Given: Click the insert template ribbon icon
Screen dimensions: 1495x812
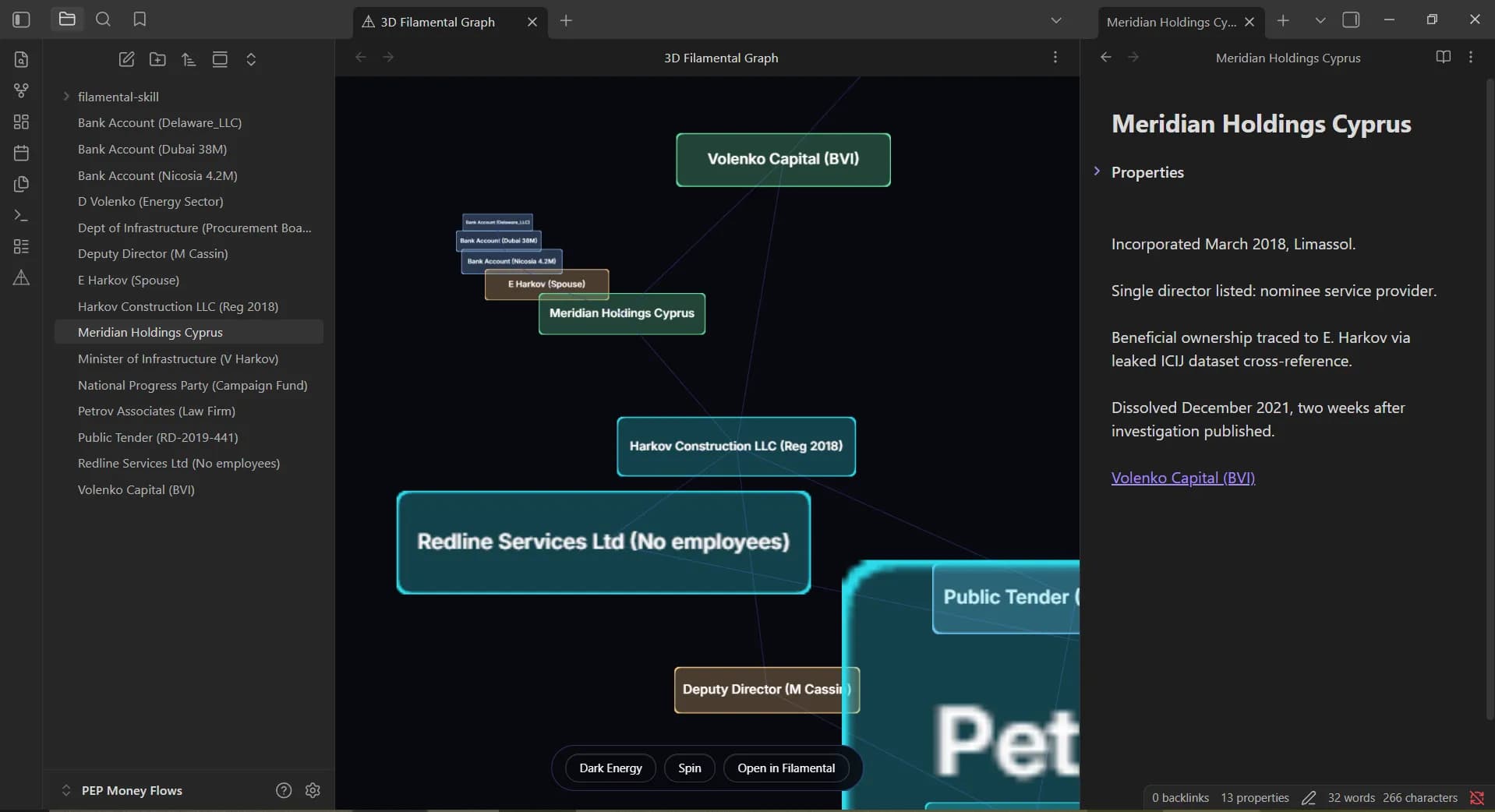Looking at the screenshot, I should pyautogui.click(x=21, y=184).
